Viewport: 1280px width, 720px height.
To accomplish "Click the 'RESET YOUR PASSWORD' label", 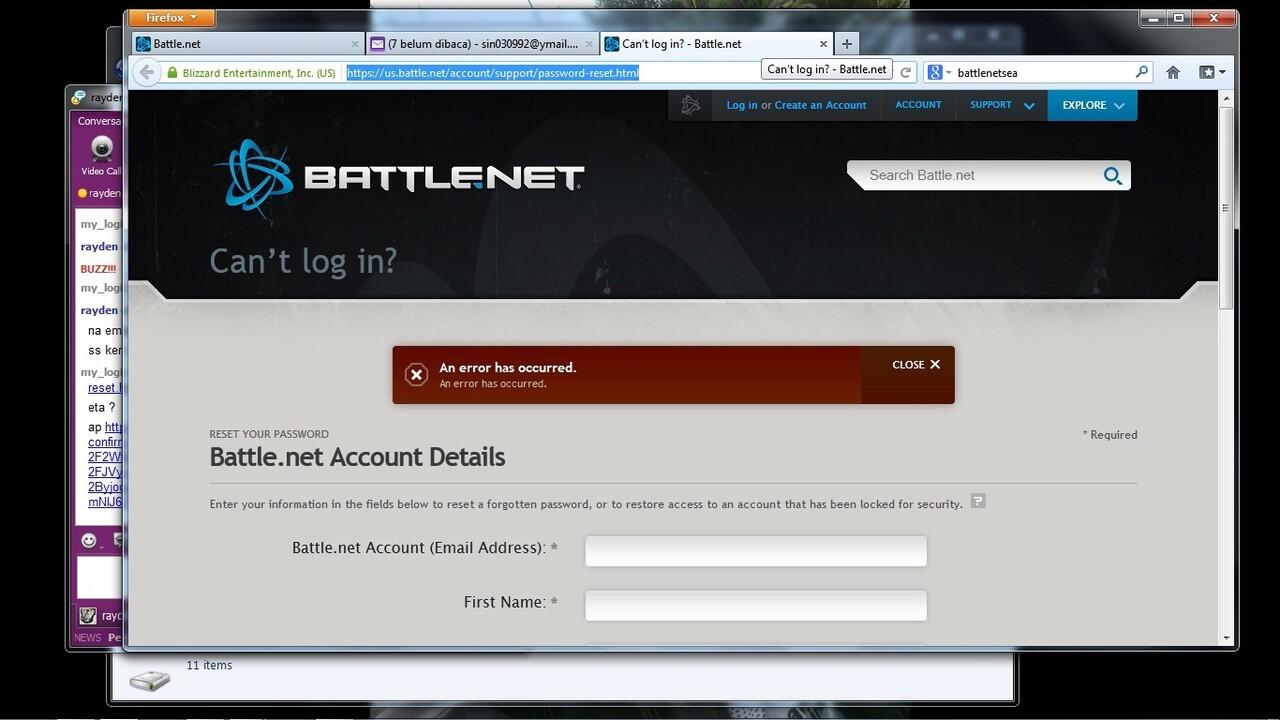I will (x=269, y=434).
